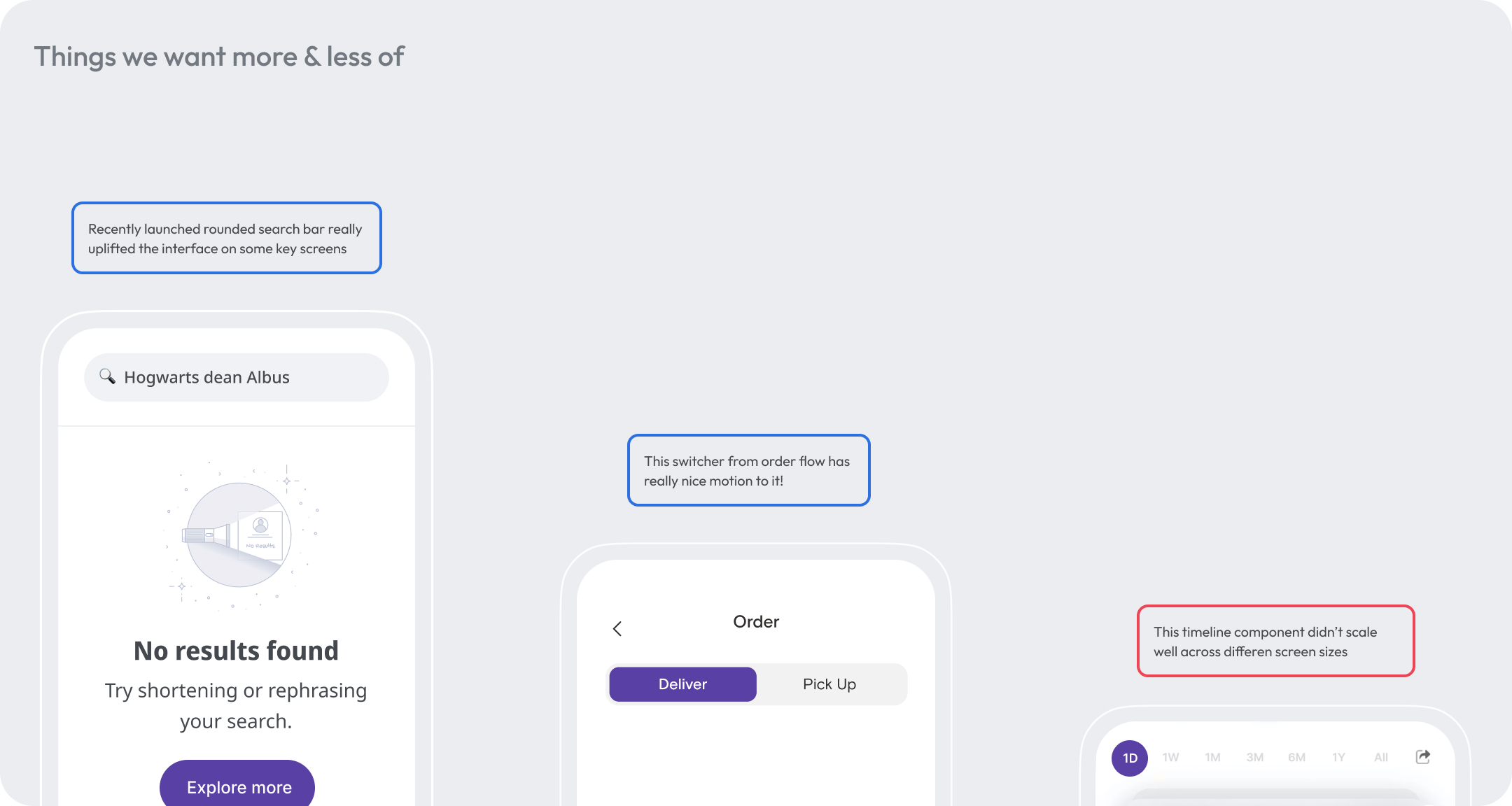The height and width of the screenshot is (806, 1512).
Task: Select the switcher motion annotation note
Action: (748, 471)
